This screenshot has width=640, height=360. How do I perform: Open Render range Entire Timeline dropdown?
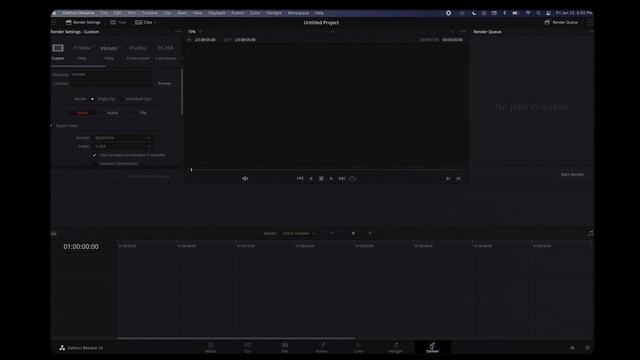[x=299, y=233]
